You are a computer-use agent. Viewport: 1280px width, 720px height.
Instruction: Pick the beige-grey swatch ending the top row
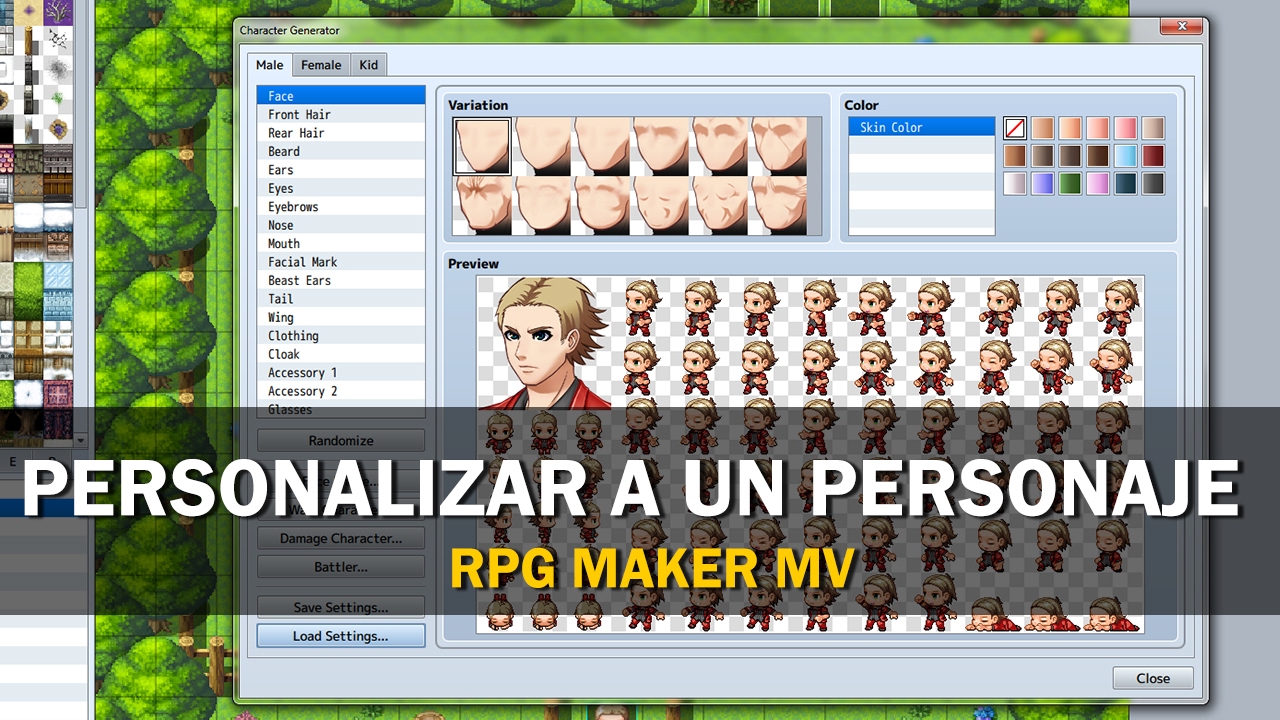(x=1154, y=128)
